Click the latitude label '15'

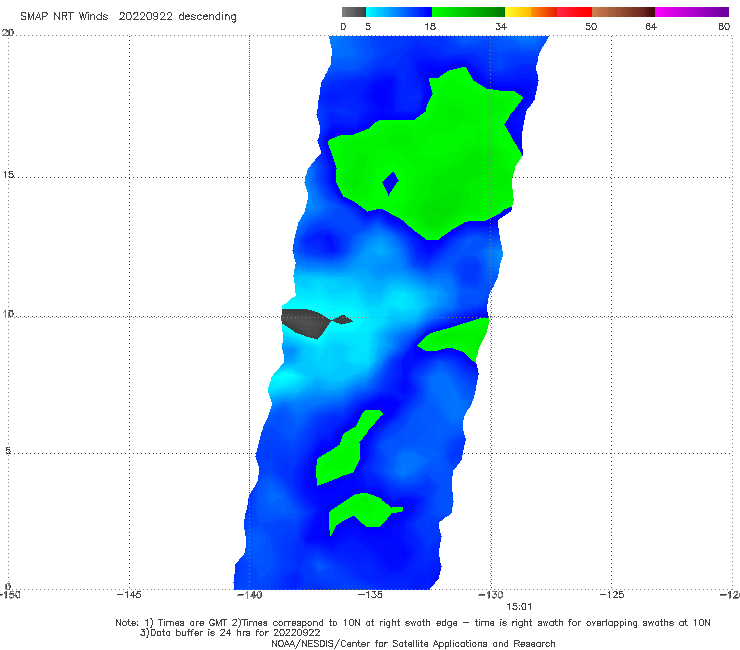8,175
